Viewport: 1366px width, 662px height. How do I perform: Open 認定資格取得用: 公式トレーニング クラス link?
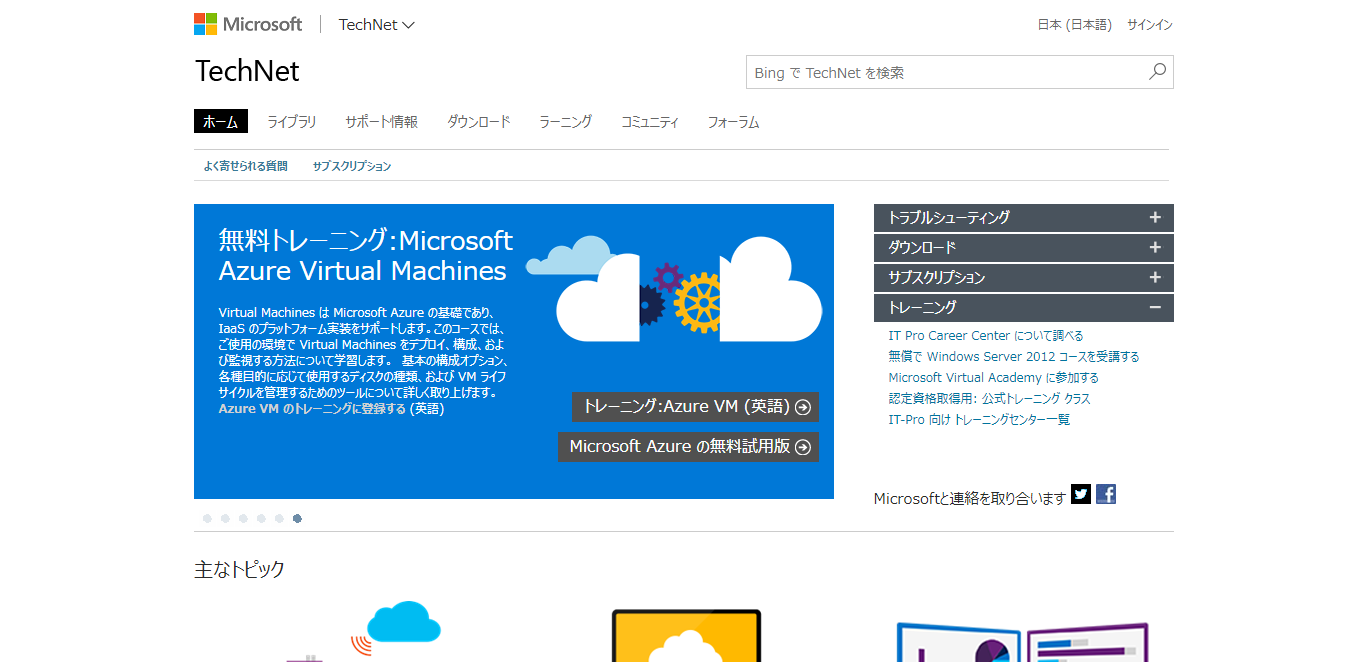click(x=990, y=399)
